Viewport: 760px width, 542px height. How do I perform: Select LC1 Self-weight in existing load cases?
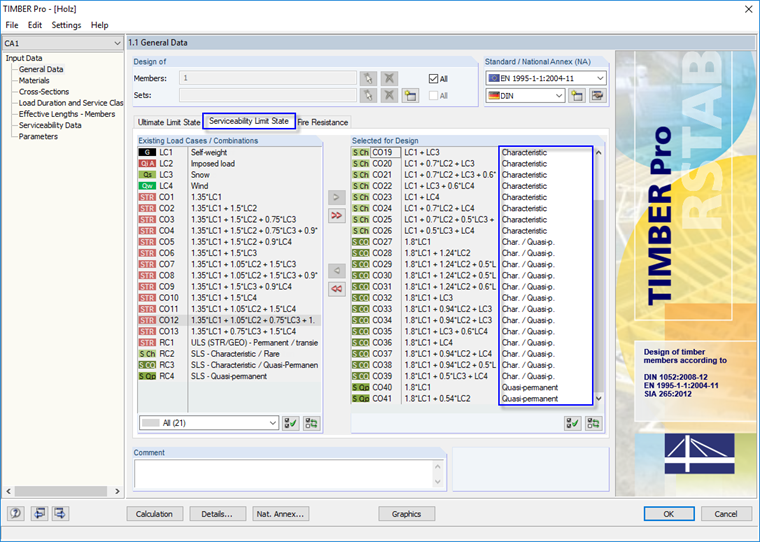tap(229, 152)
